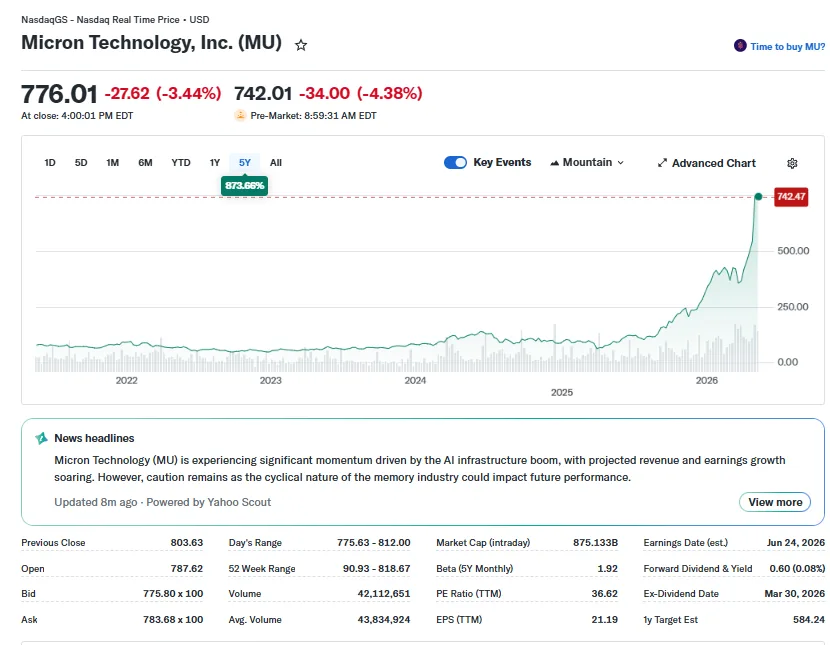Click the purple icon beside Time to buy MU
830x645 pixels.
click(x=740, y=46)
